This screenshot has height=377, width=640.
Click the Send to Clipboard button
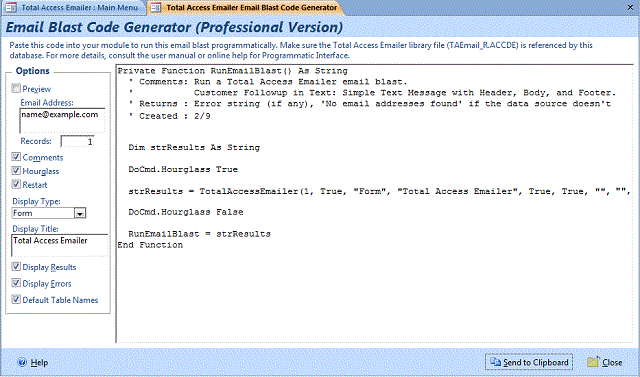(529, 362)
